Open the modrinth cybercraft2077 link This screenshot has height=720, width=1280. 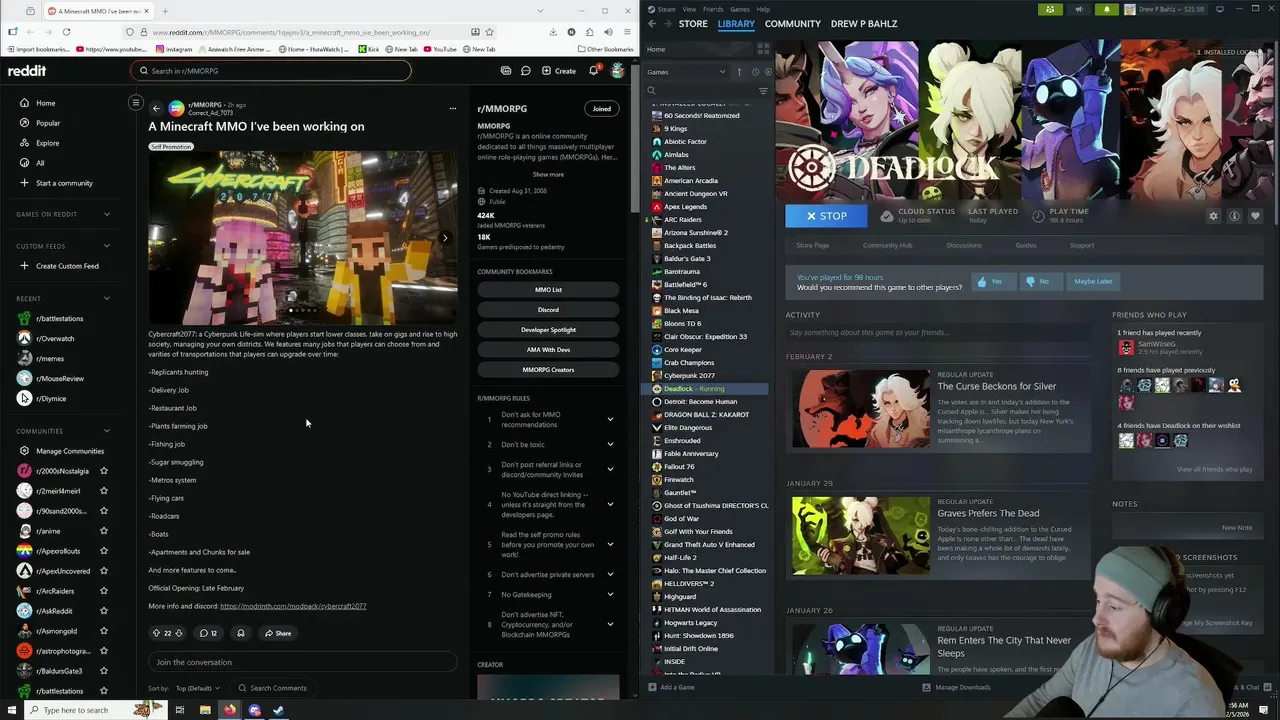pos(293,606)
